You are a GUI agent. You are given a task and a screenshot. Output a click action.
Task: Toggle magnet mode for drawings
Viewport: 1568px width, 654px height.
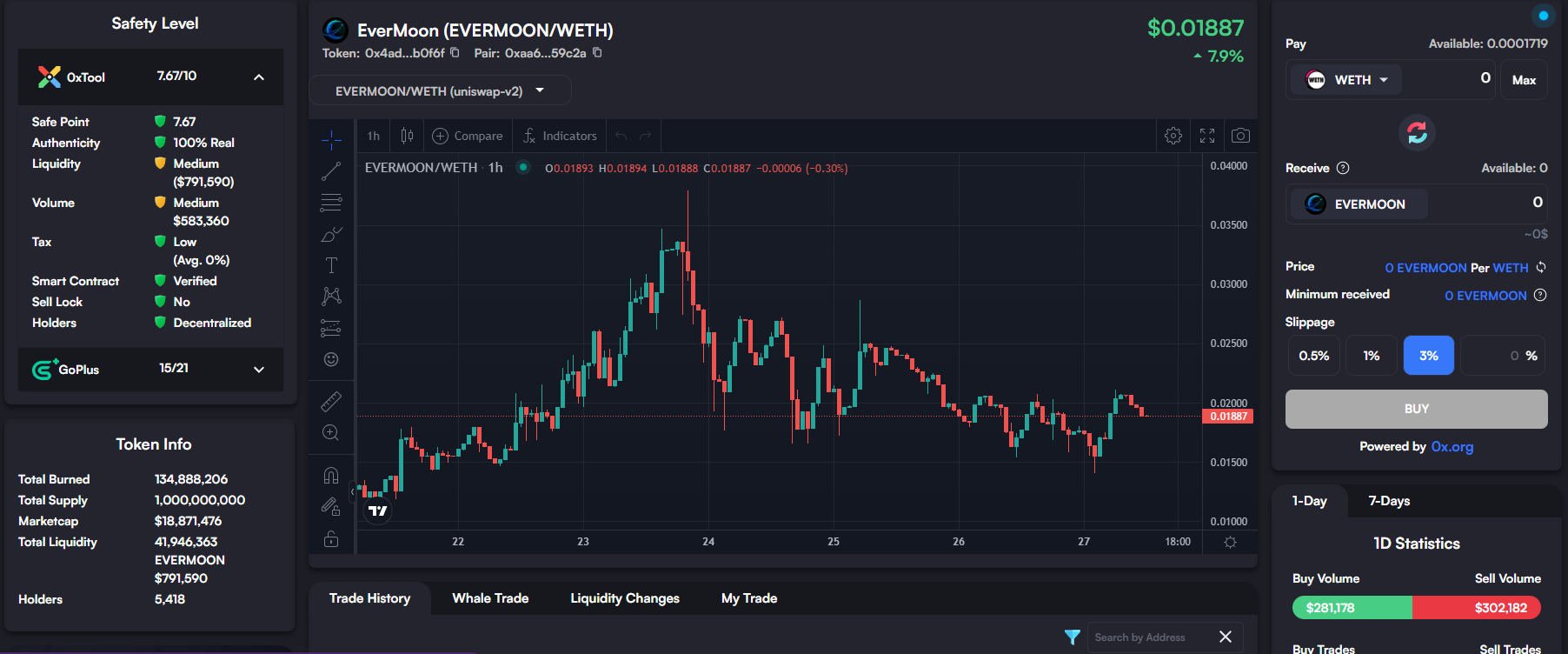pos(331,475)
